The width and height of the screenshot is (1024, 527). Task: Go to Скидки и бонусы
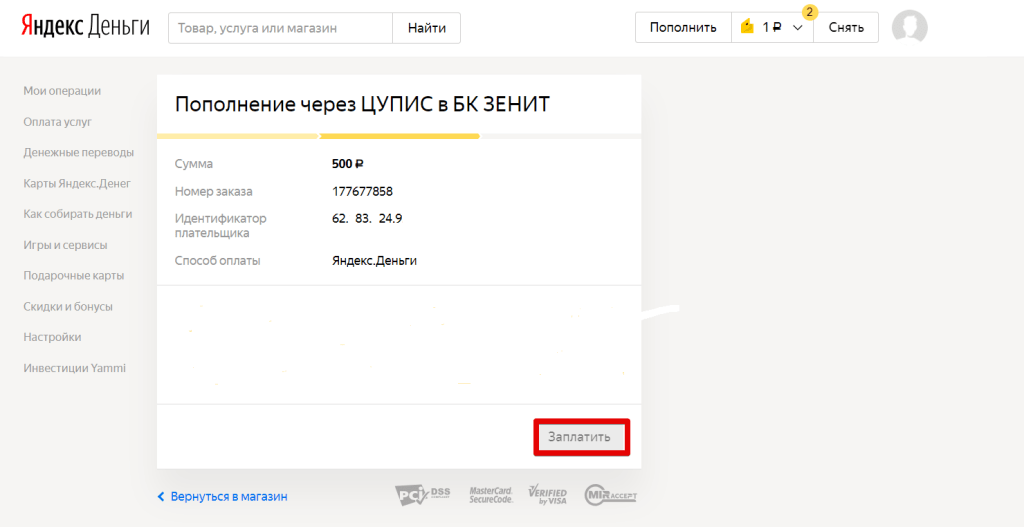(68, 306)
